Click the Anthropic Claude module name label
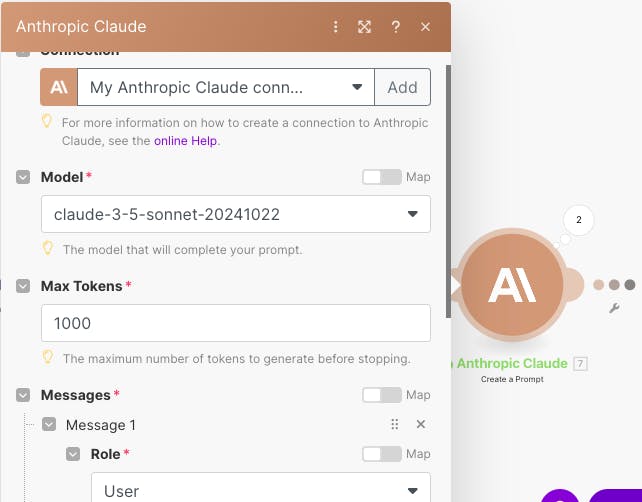642x502 pixels. click(x=512, y=363)
